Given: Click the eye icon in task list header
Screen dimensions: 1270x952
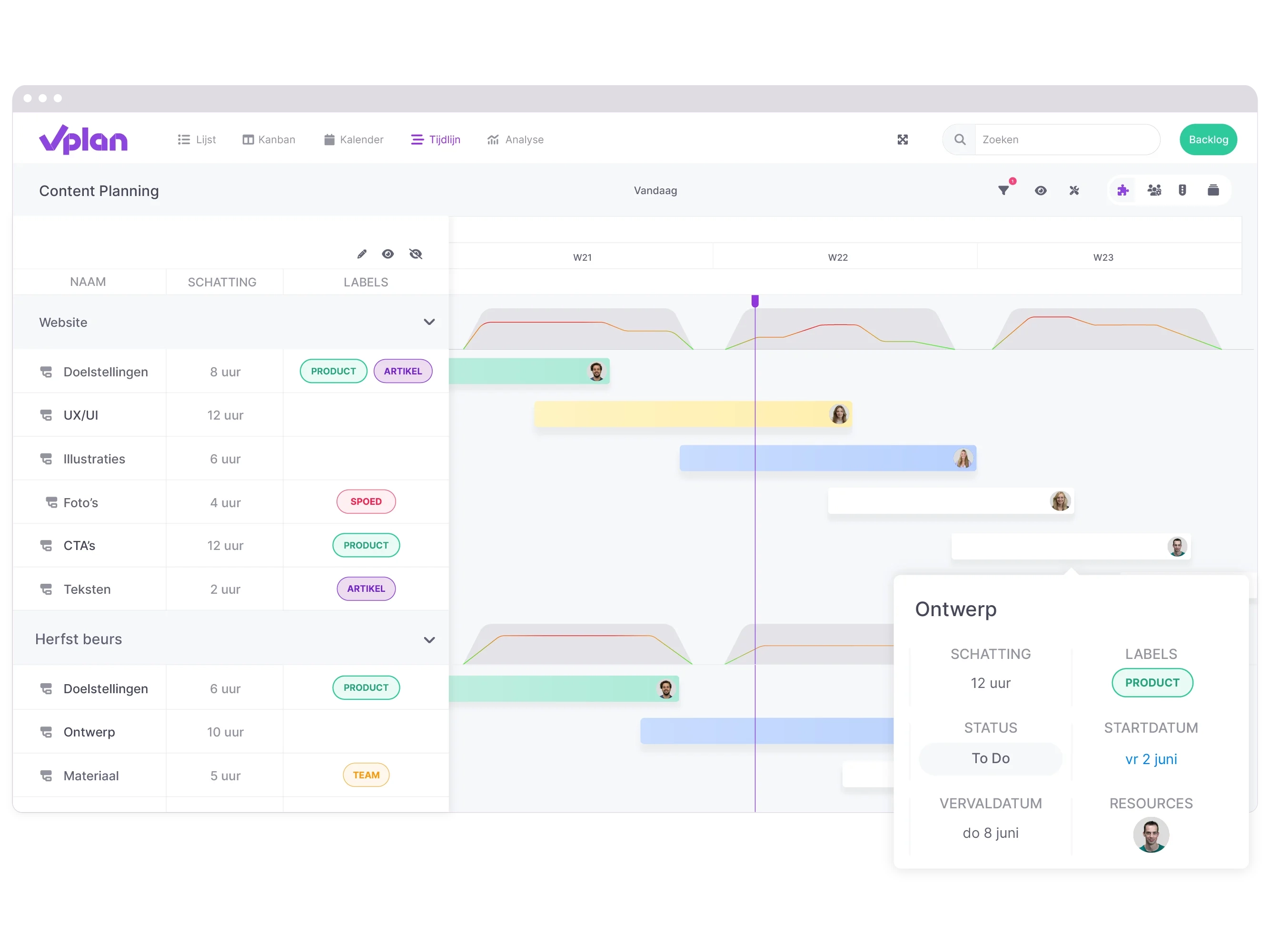Looking at the screenshot, I should 388,254.
